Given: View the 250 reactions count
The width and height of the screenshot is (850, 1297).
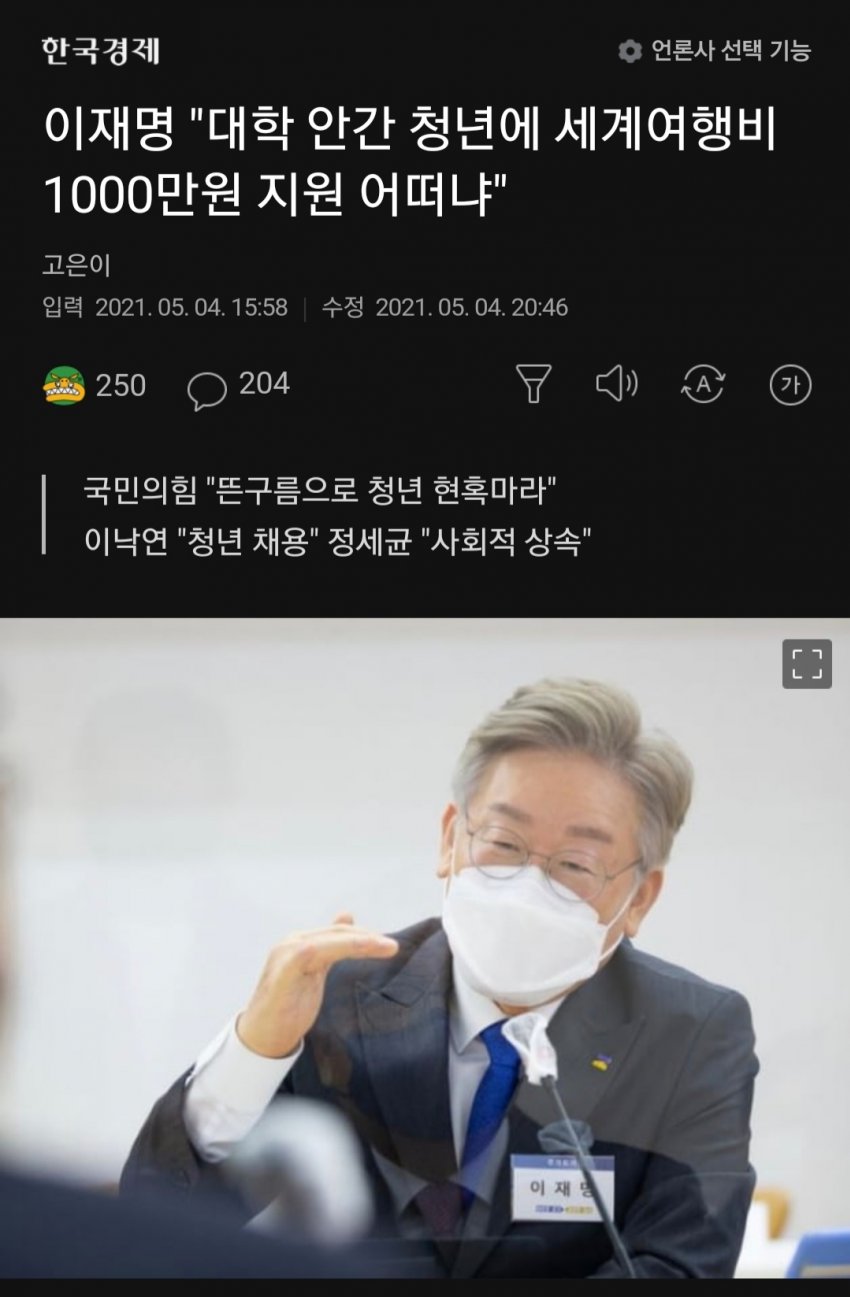Looking at the screenshot, I should tap(121, 385).
